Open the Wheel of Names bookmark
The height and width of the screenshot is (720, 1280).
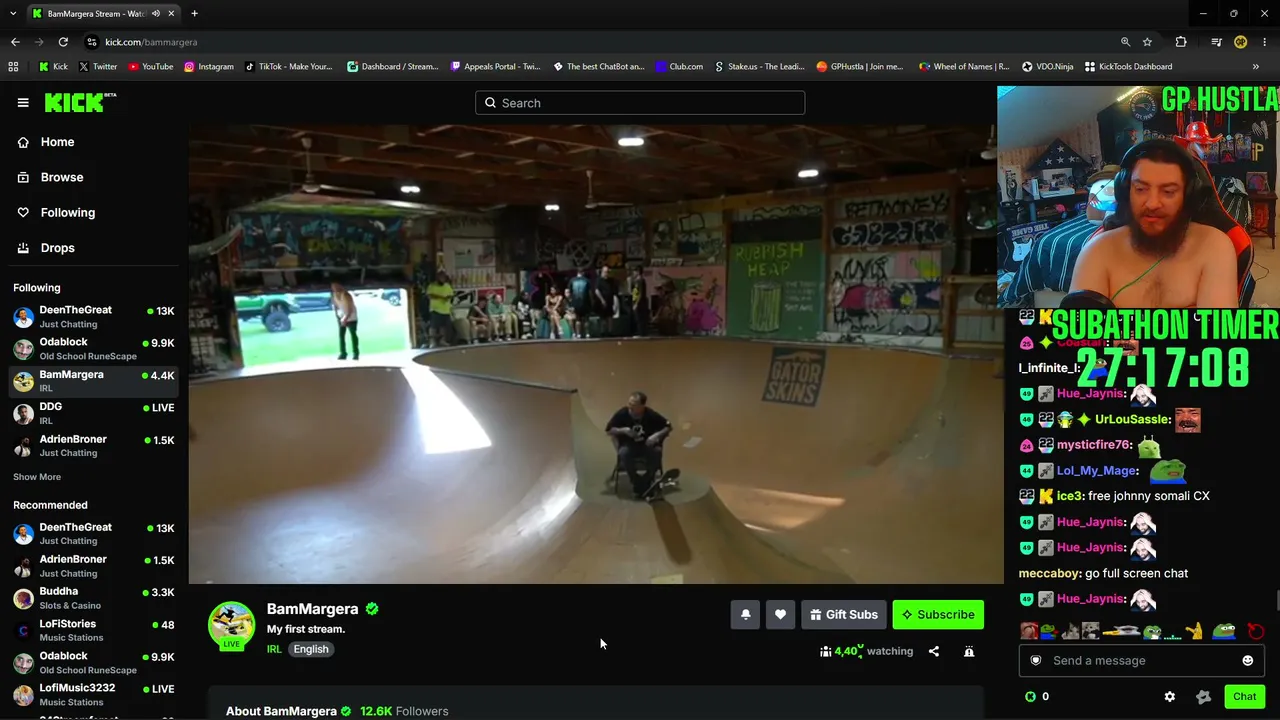click(963, 67)
